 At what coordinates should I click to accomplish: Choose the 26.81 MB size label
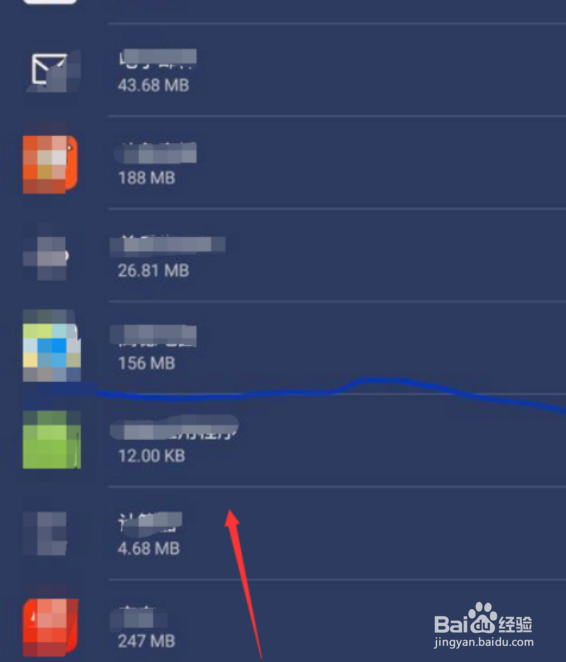[153, 271]
